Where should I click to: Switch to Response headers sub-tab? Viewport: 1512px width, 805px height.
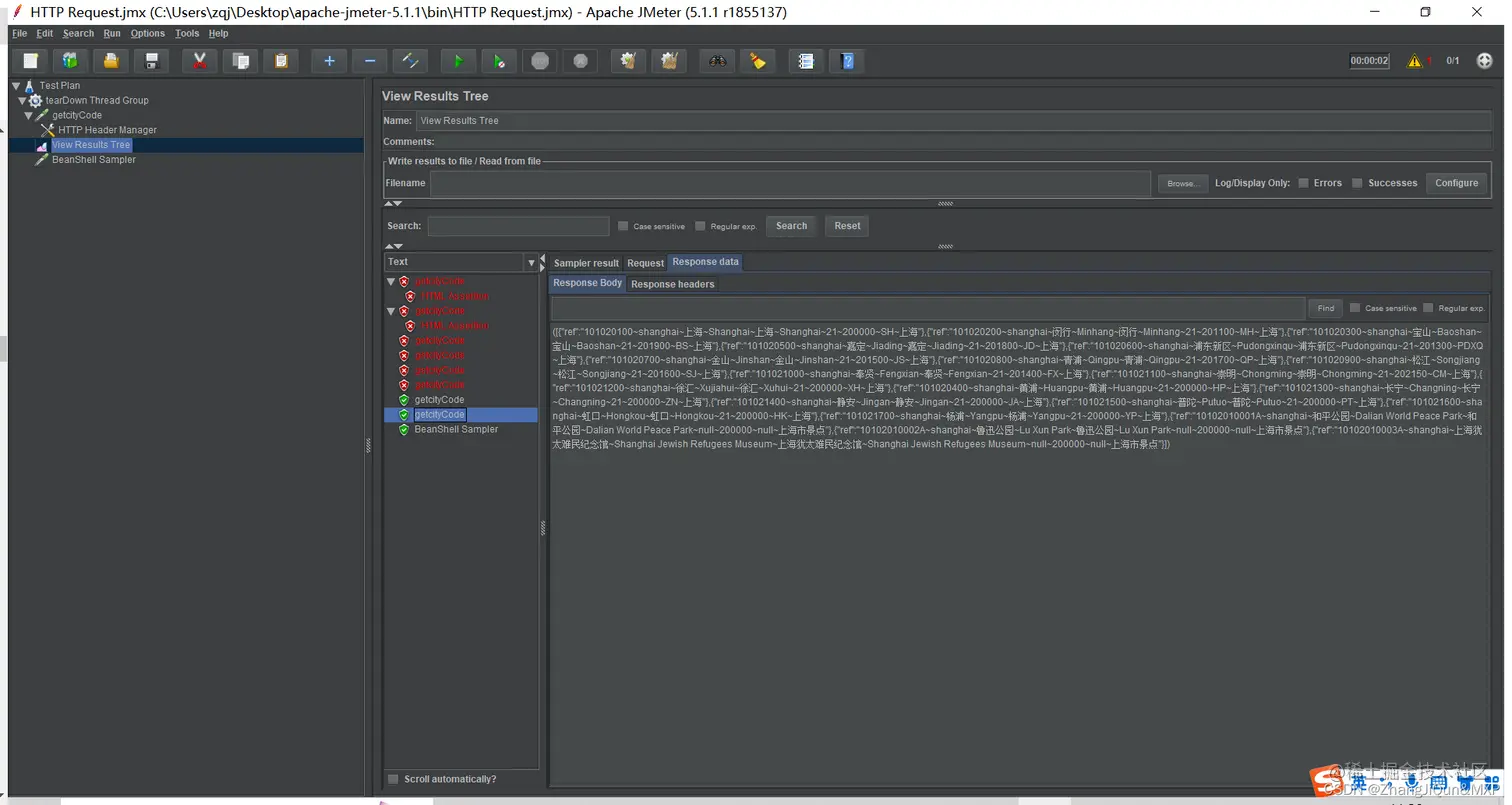coord(673,284)
